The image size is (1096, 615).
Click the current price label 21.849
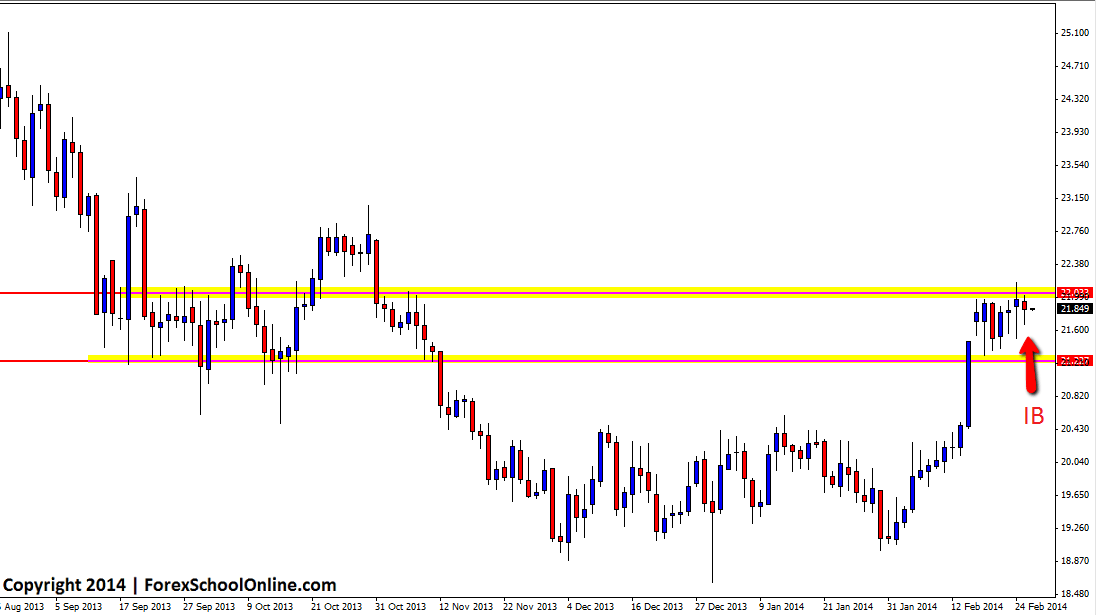tap(1074, 309)
